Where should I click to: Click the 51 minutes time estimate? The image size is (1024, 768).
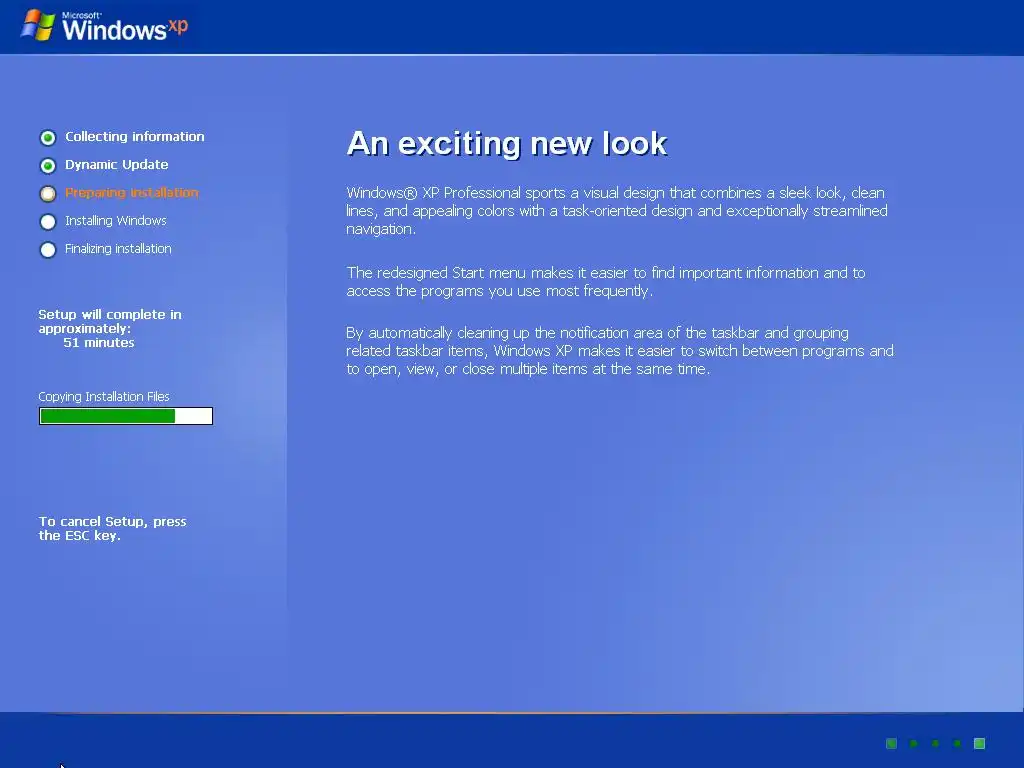(x=99, y=342)
